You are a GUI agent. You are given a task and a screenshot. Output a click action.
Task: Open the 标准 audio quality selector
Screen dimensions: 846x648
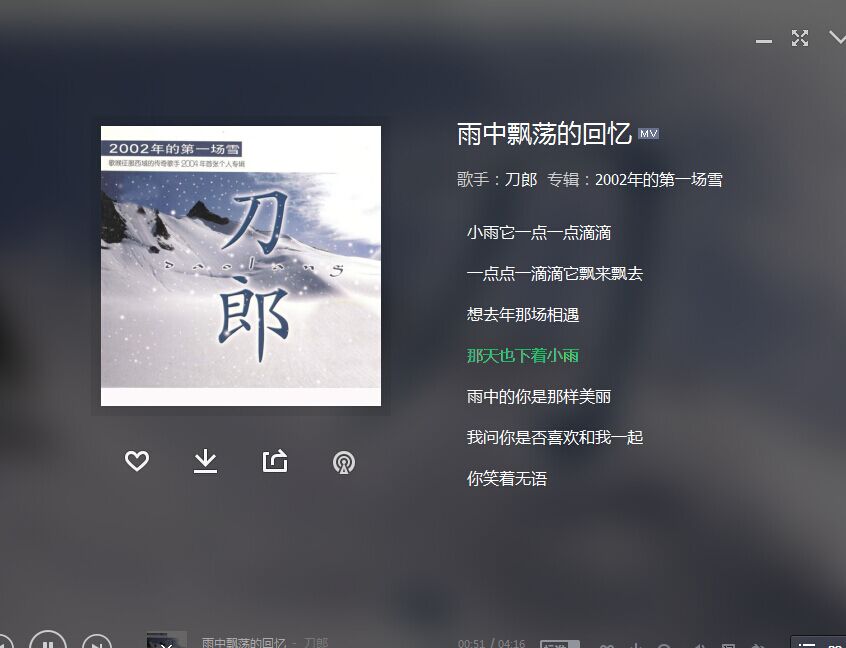coord(560,644)
